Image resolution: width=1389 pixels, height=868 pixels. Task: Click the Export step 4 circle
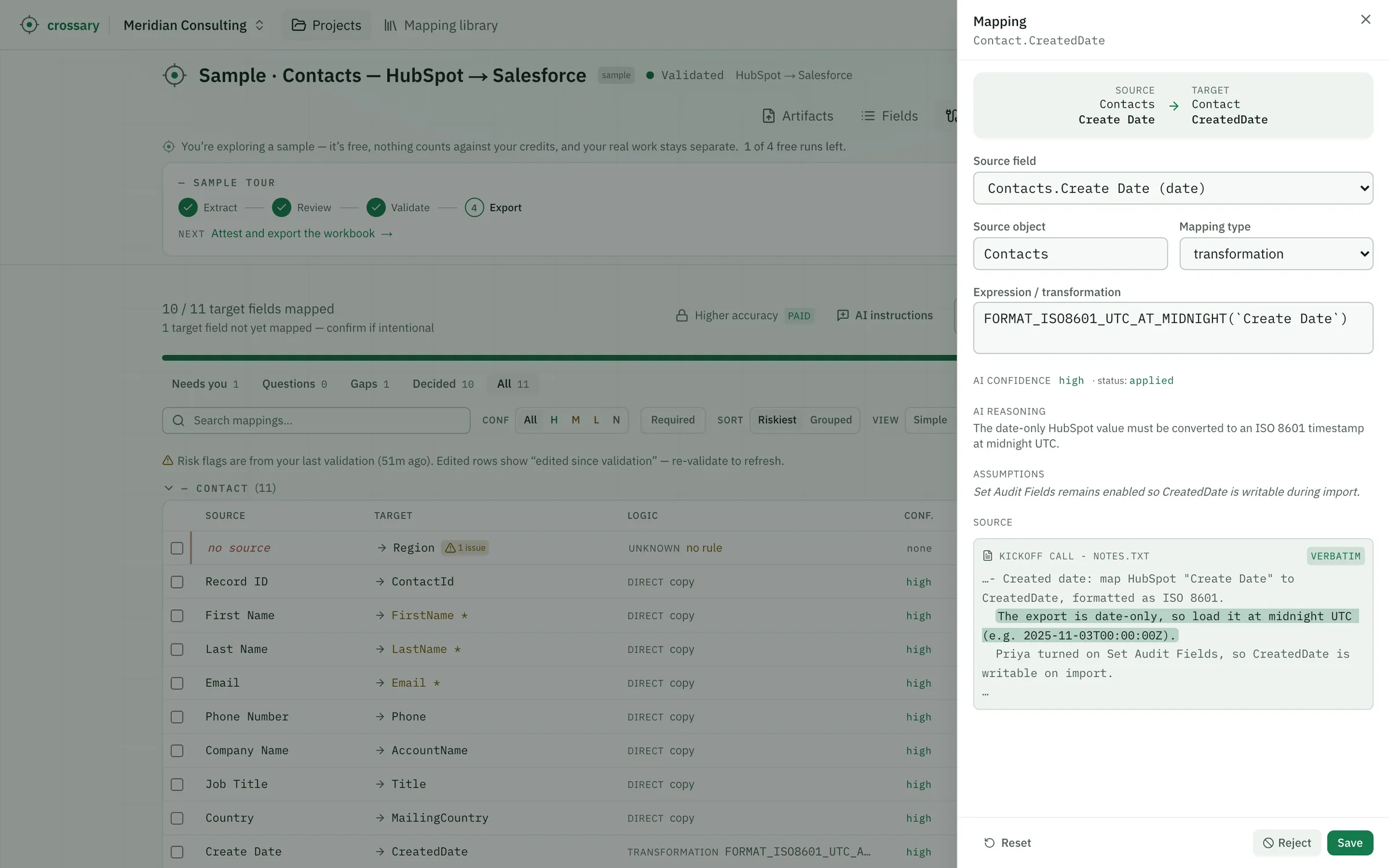coord(474,207)
